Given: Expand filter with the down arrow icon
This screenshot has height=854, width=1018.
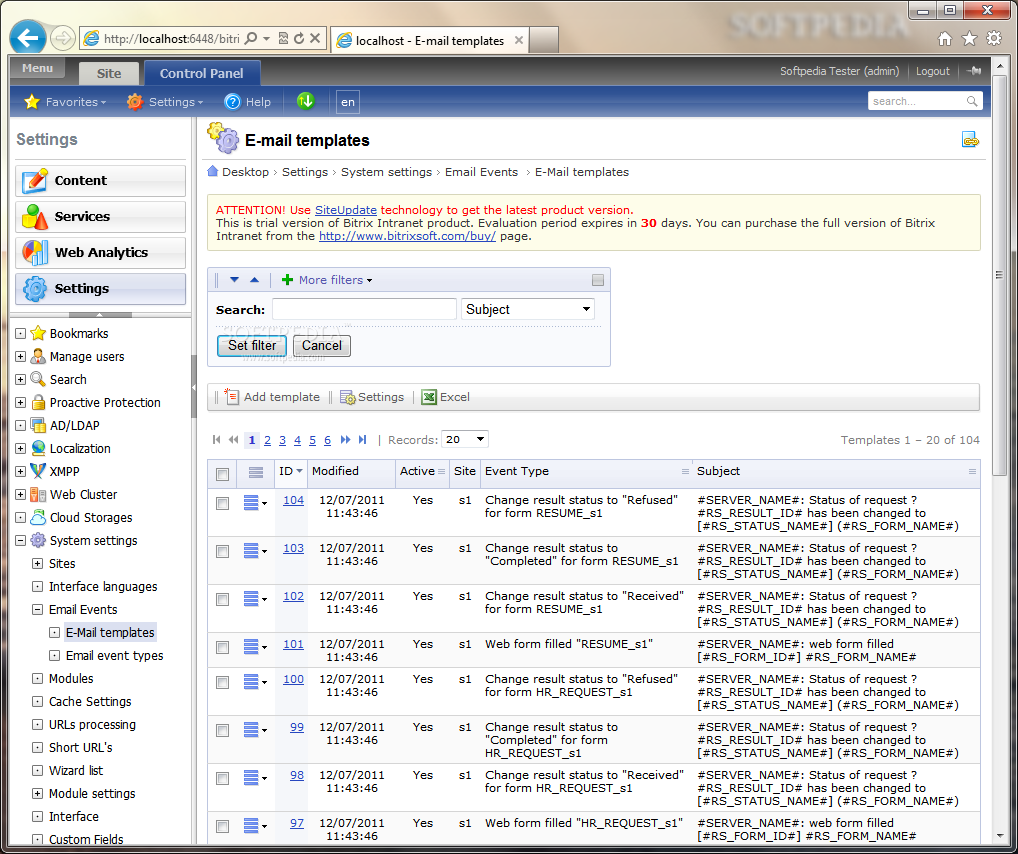Looking at the screenshot, I should [x=234, y=280].
